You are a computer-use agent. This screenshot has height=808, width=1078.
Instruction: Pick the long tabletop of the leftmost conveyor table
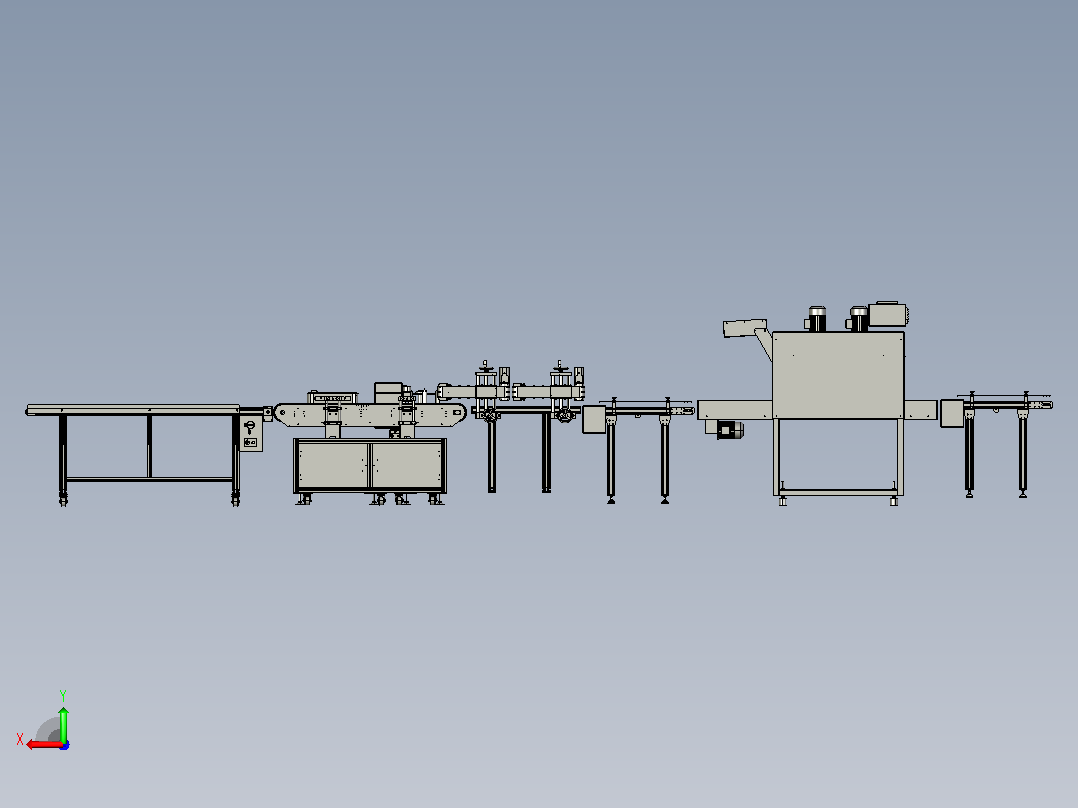point(133,410)
